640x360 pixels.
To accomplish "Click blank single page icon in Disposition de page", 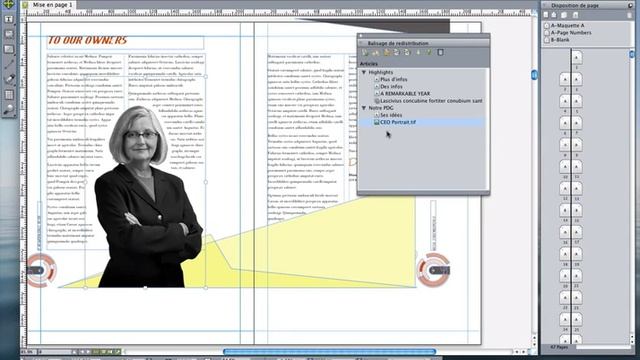I will 546,15.
